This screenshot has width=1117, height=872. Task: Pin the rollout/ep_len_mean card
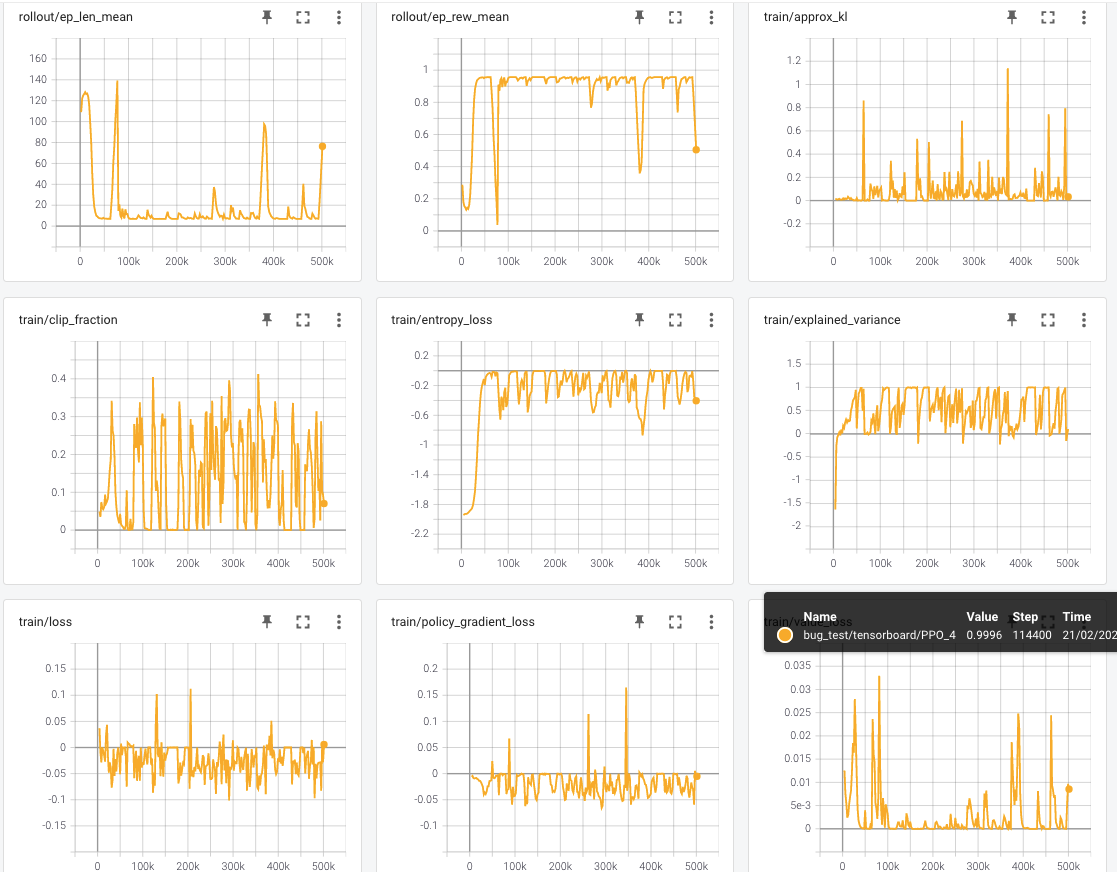click(267, 17)
